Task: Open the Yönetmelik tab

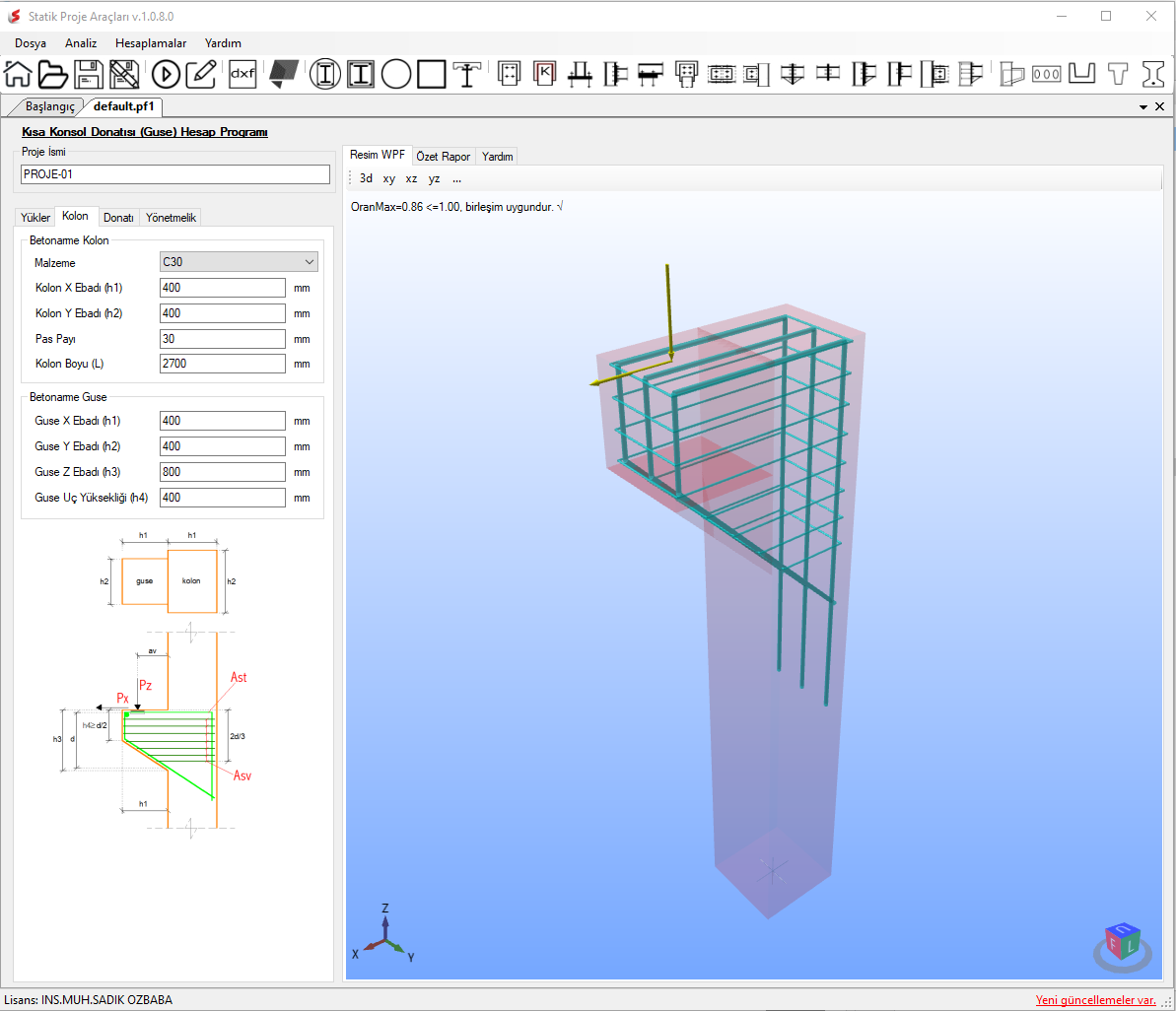Action: tap(171, 218)
